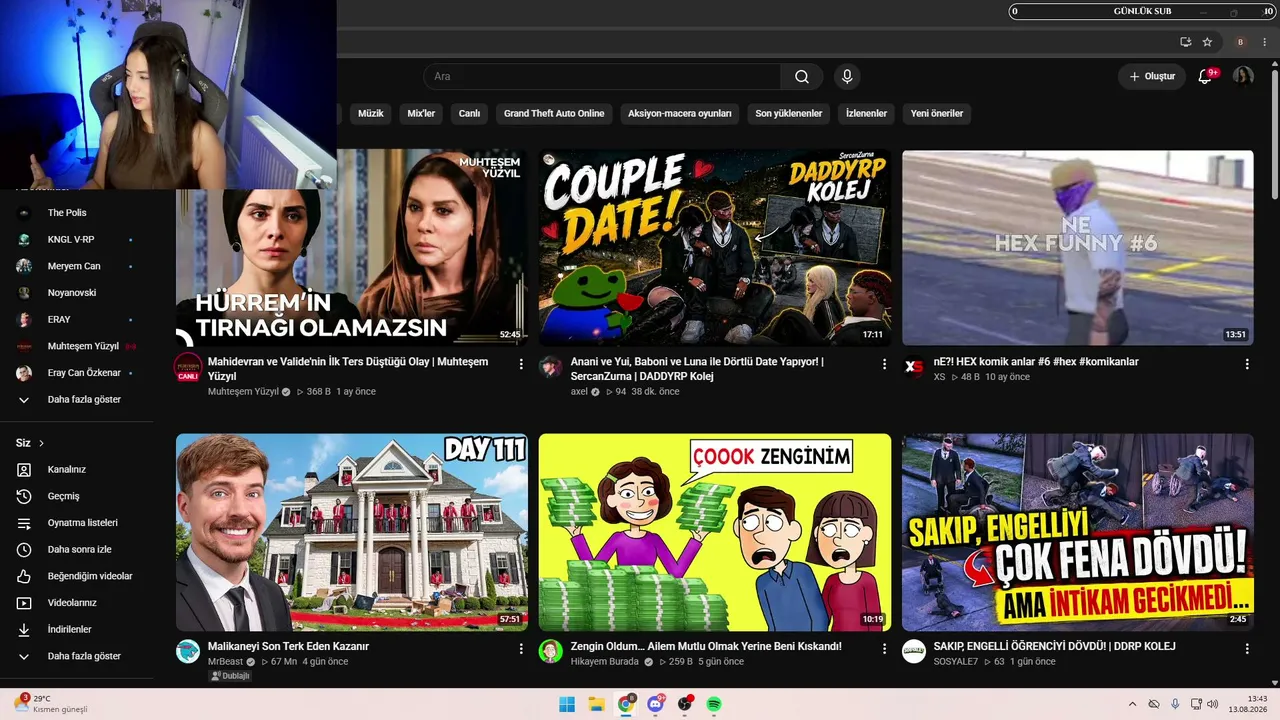Select the Grand Theft Auto Online chip
The width and height of the screenshot is (1280, 720).
pos(554,114)
